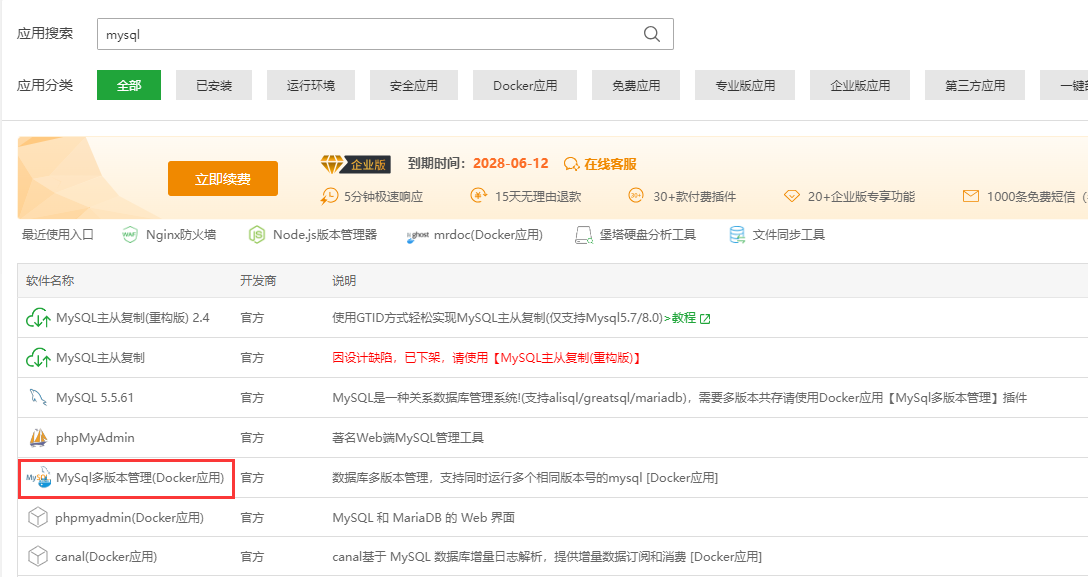This screenshot has width=1088, height=577.
Task: Click the 5分钟极速响应 clock icon
Action: (x=329, y=196)
